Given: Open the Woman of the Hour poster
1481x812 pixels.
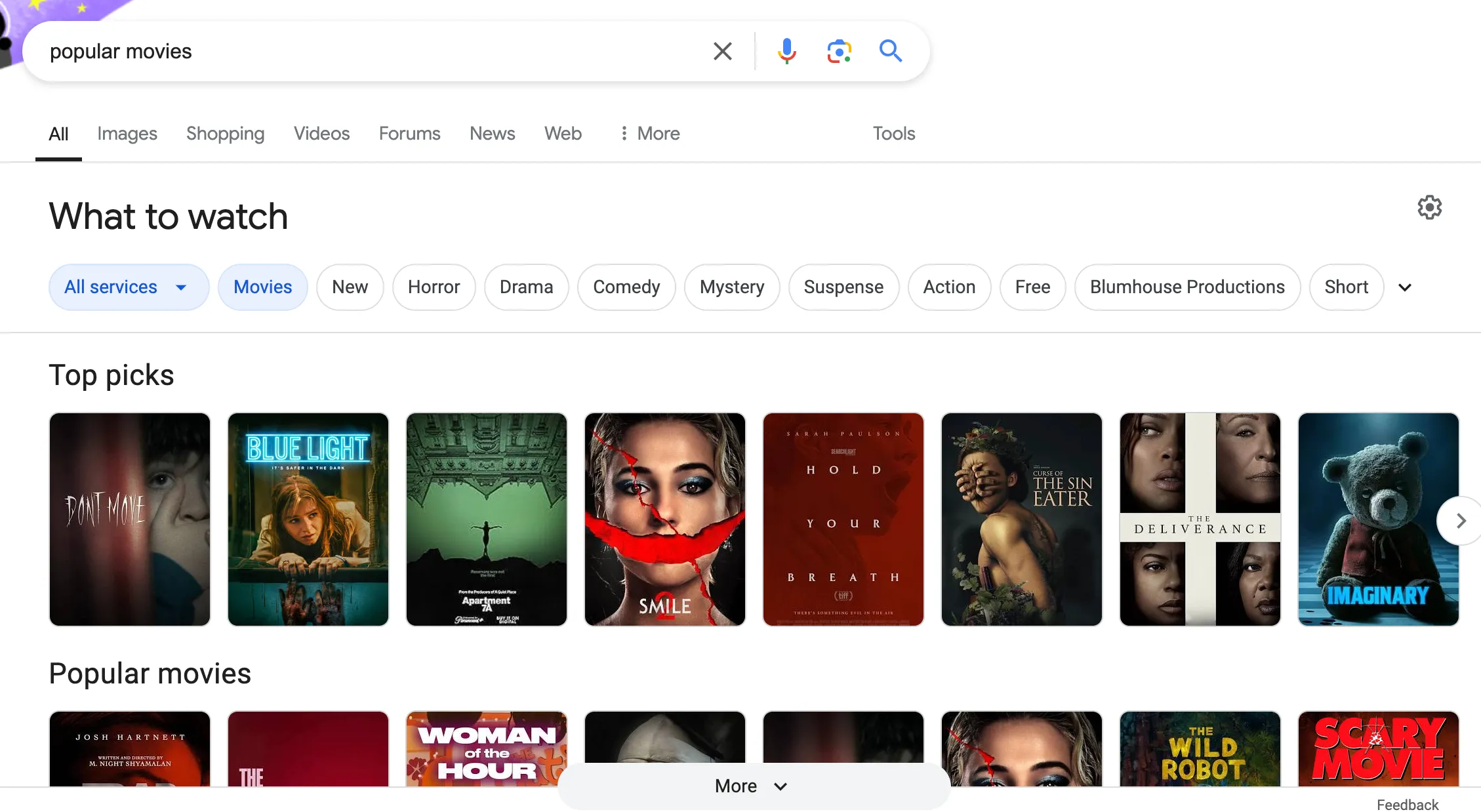Looking at the screenshot, I should [487, 748].
